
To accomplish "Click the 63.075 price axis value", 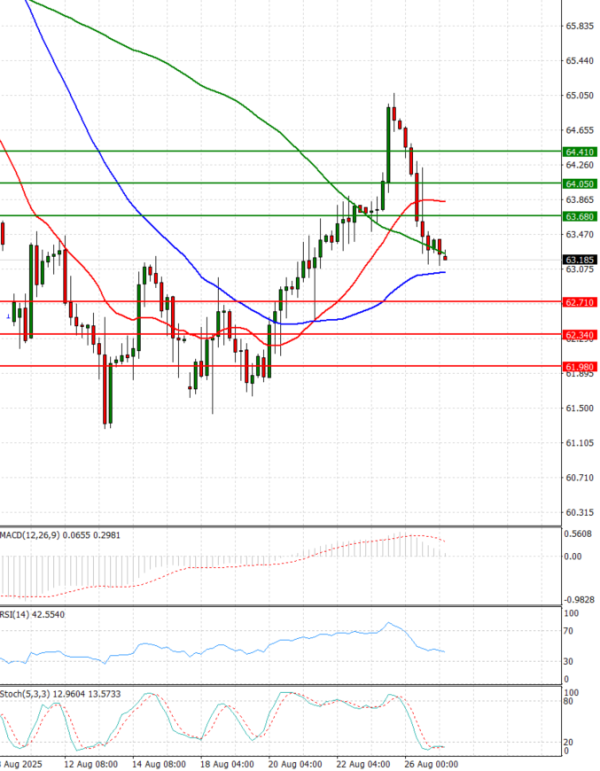I will pos(580,269).
